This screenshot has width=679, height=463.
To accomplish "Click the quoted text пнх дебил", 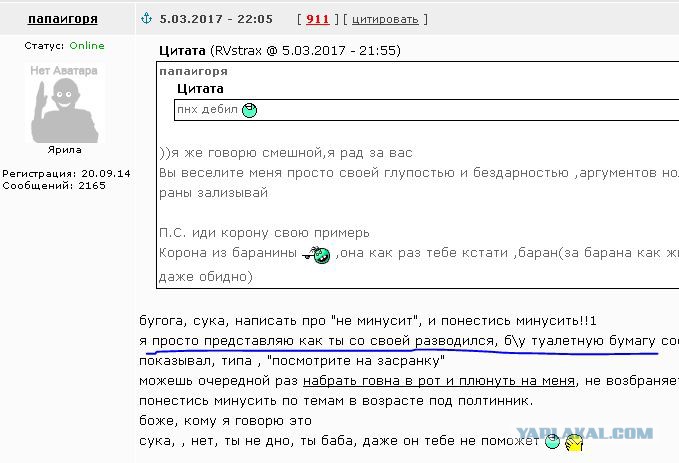I will click(x=207, y=109).
